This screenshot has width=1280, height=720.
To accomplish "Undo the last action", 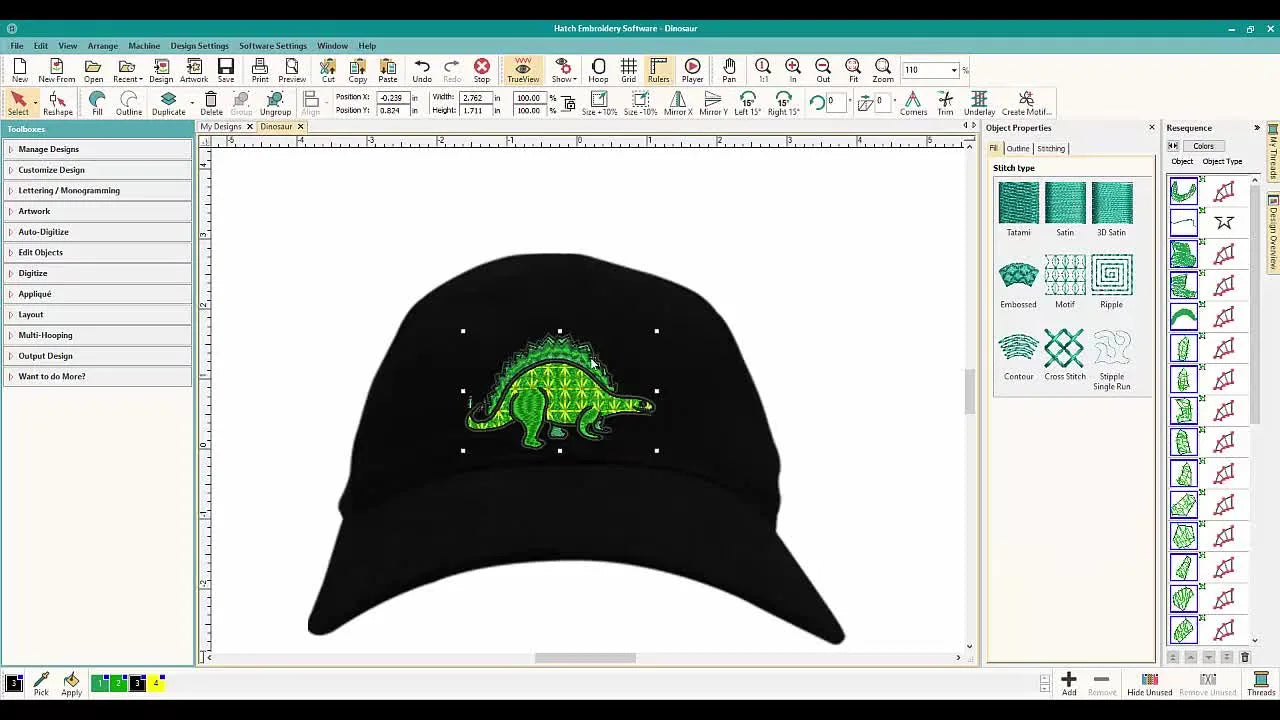I will click(422, 70).
